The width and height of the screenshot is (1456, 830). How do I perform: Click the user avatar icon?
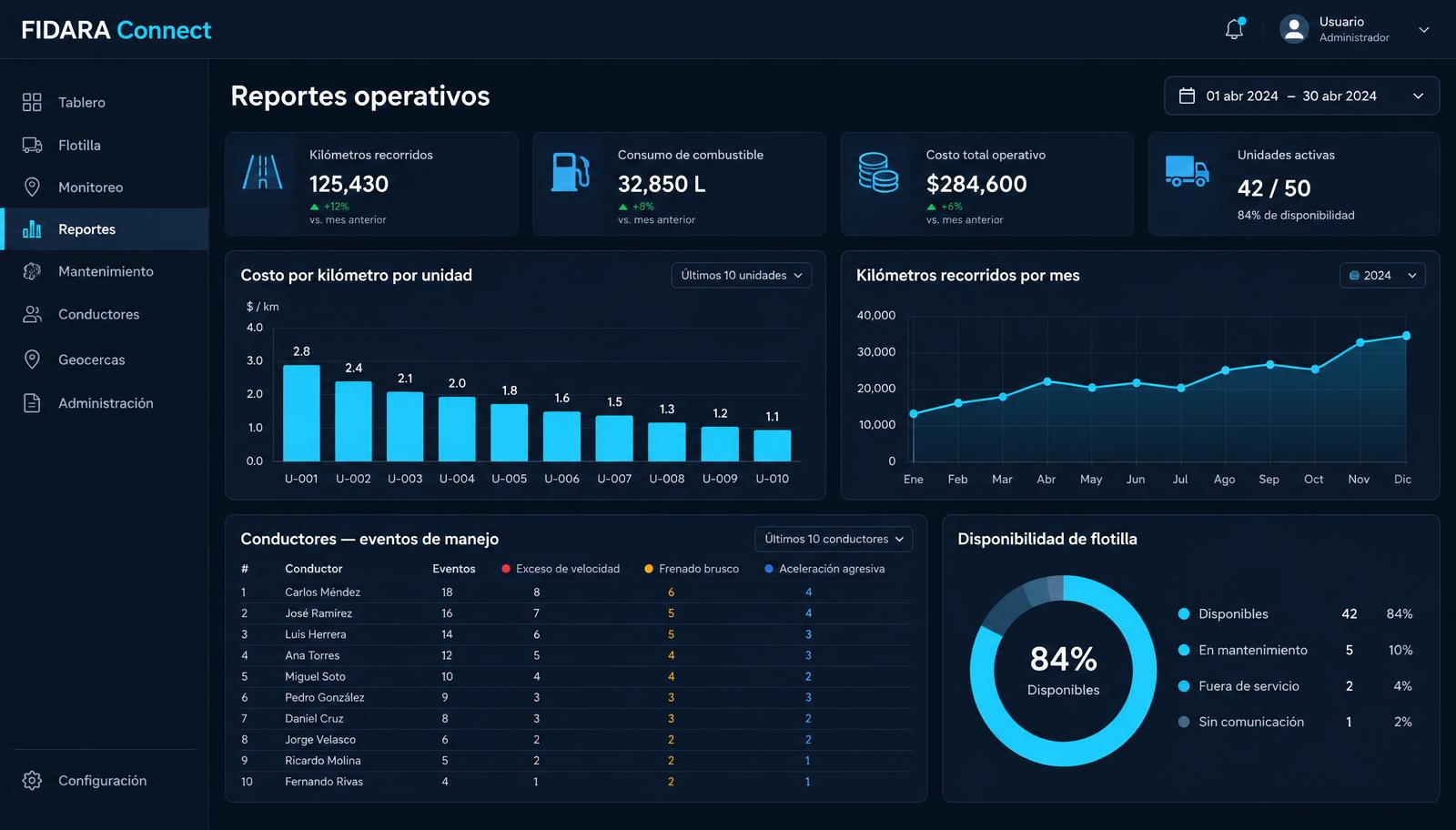point(1294,29)
